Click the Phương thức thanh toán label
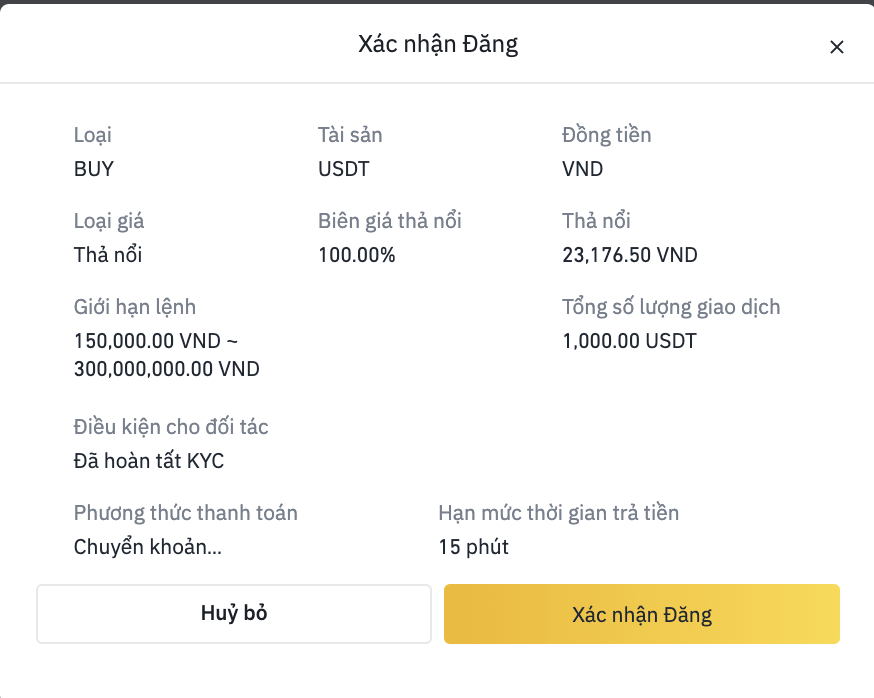874x698 pixels. [186, 513]
